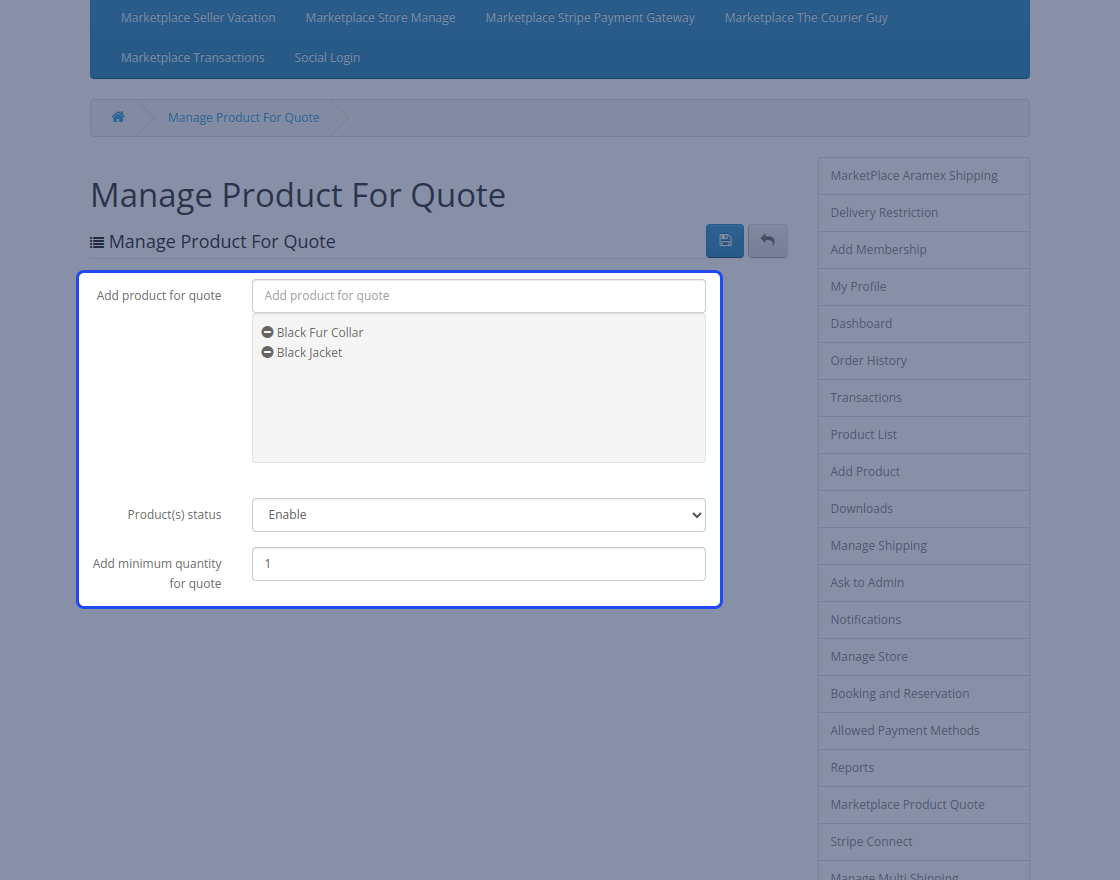Open Stripe Connect in sidebar
Image resolution: width=1120 pixels, height=880 pixels.
(924, 842)
